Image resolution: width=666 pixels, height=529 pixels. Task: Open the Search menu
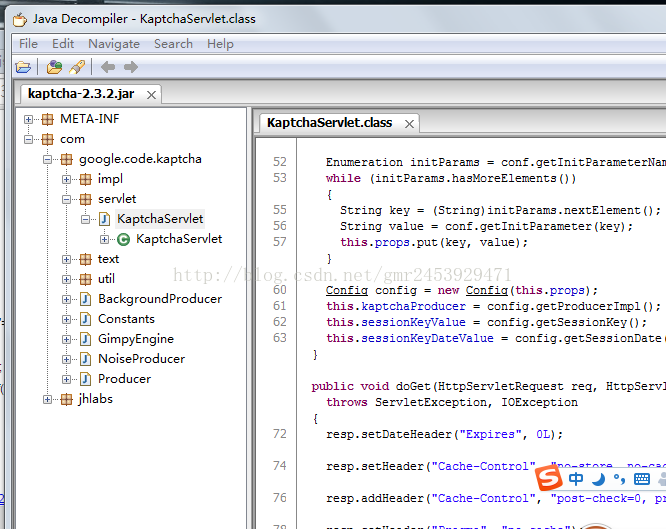pos(173,44)
